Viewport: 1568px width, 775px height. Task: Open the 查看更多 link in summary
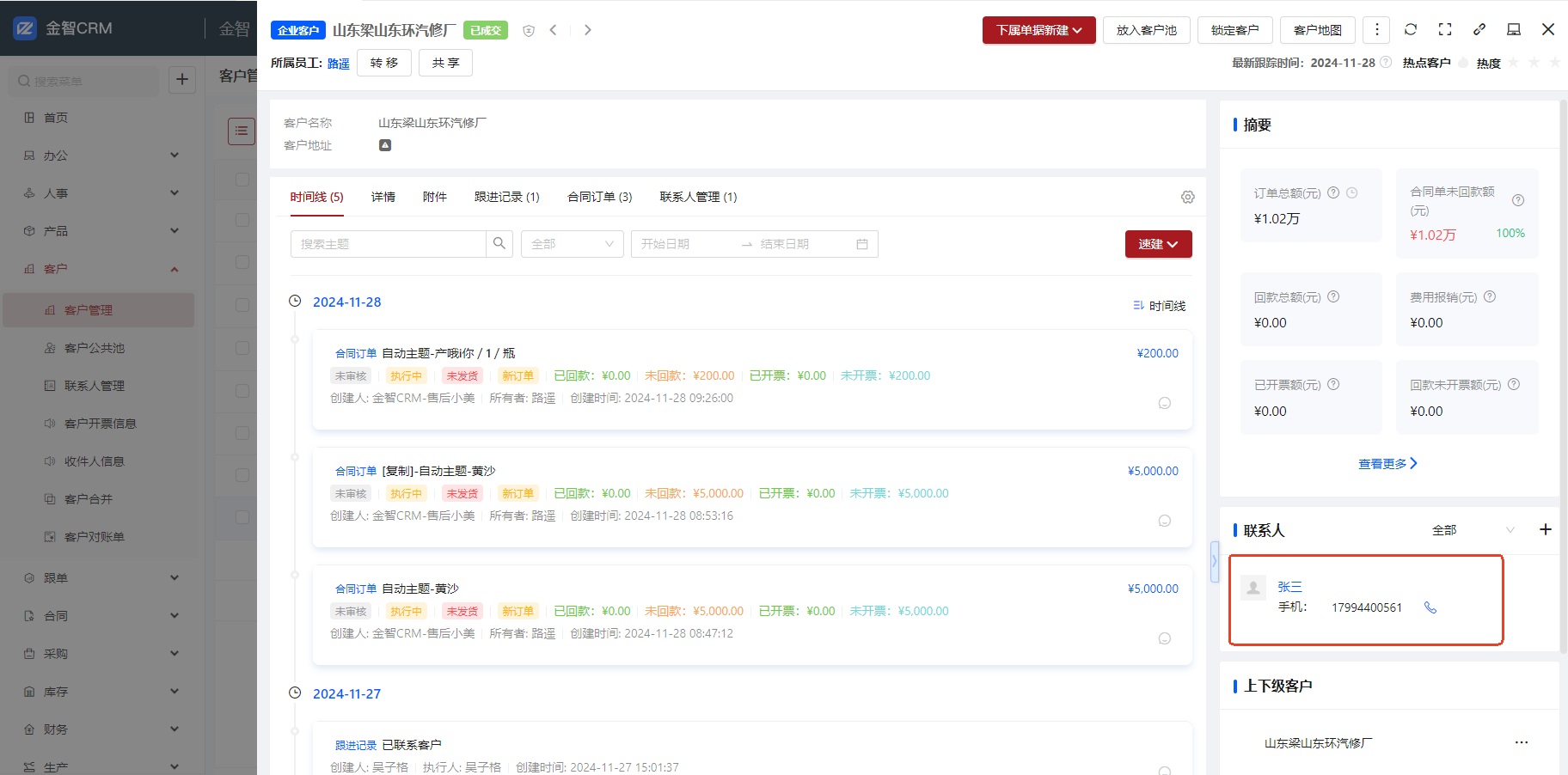pos(1387,464)
